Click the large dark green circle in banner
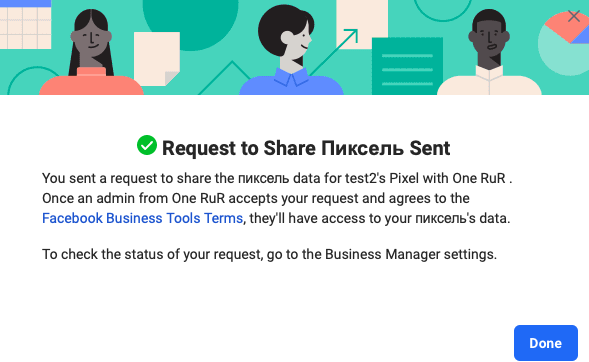Image resolution: width=589 pixels, height=362 pixels. click(x=190, y=21)
